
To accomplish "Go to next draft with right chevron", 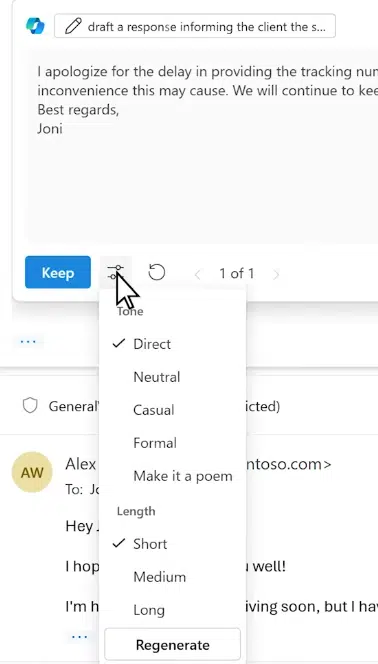I will click(276, 274).
